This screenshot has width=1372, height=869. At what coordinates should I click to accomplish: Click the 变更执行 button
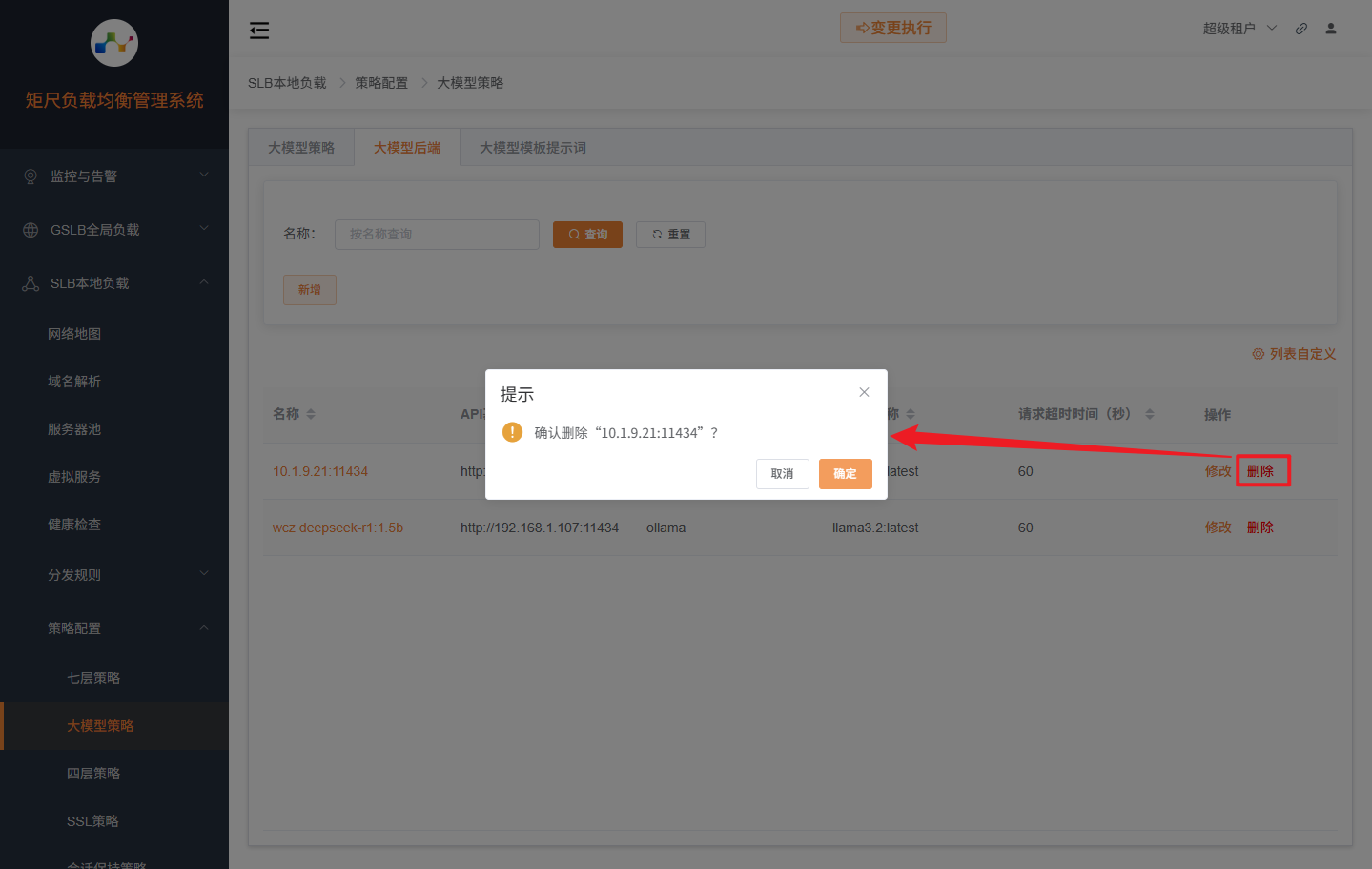pyautogui.click(x=892, y=28)
